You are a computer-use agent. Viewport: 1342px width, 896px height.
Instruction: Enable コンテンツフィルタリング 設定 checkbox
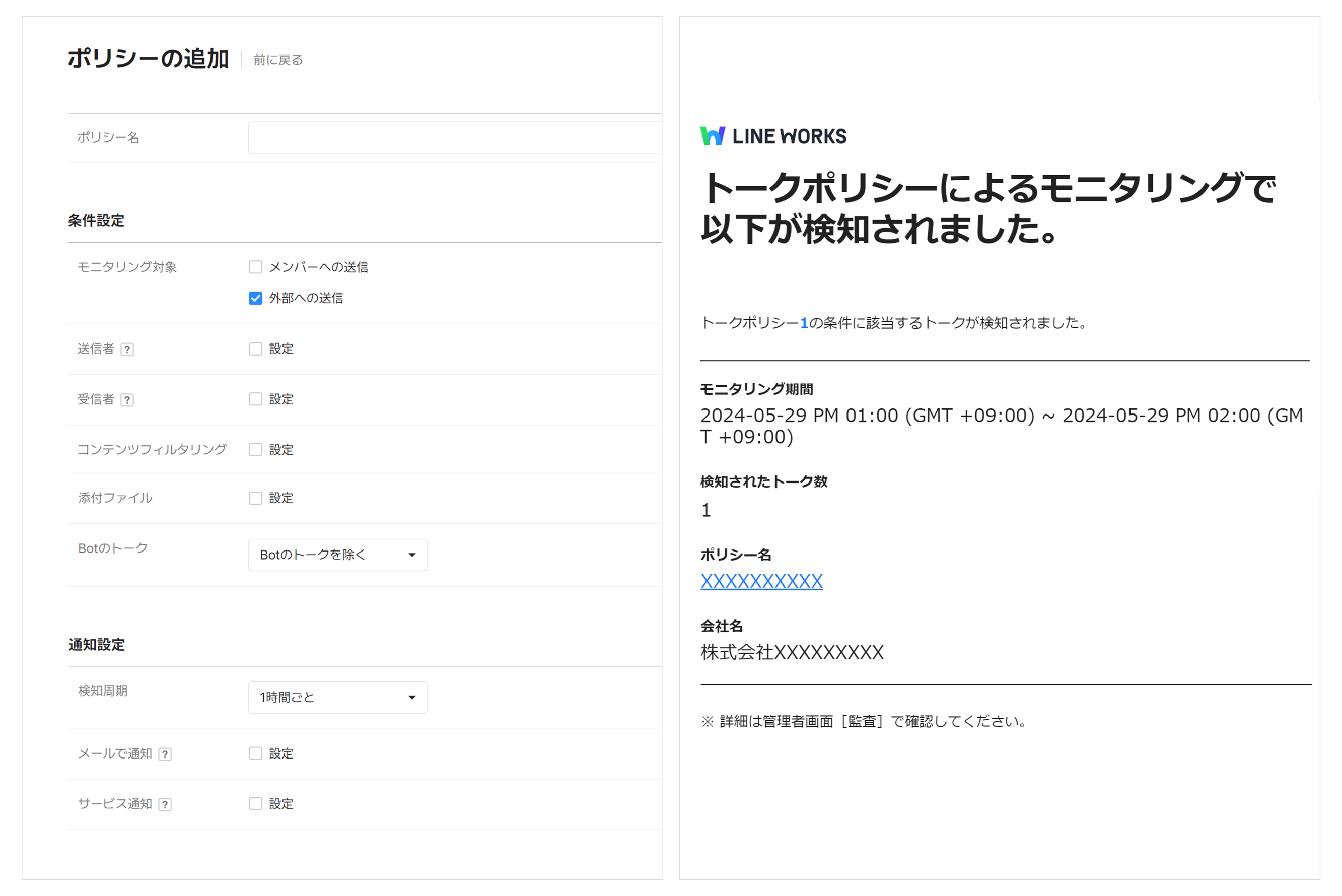pos(255,450)
